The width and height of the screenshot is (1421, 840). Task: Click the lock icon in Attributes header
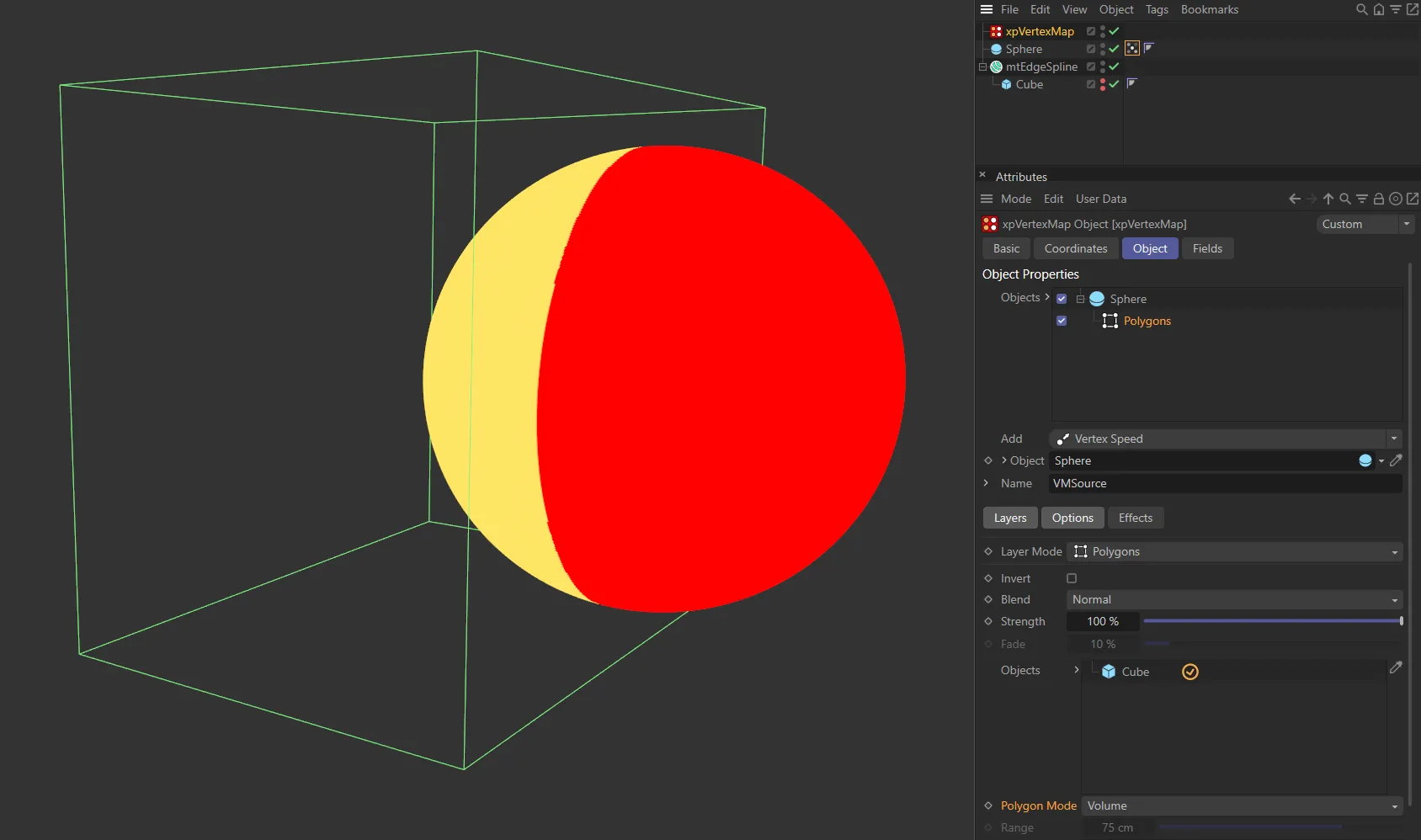pos(1378,199)
